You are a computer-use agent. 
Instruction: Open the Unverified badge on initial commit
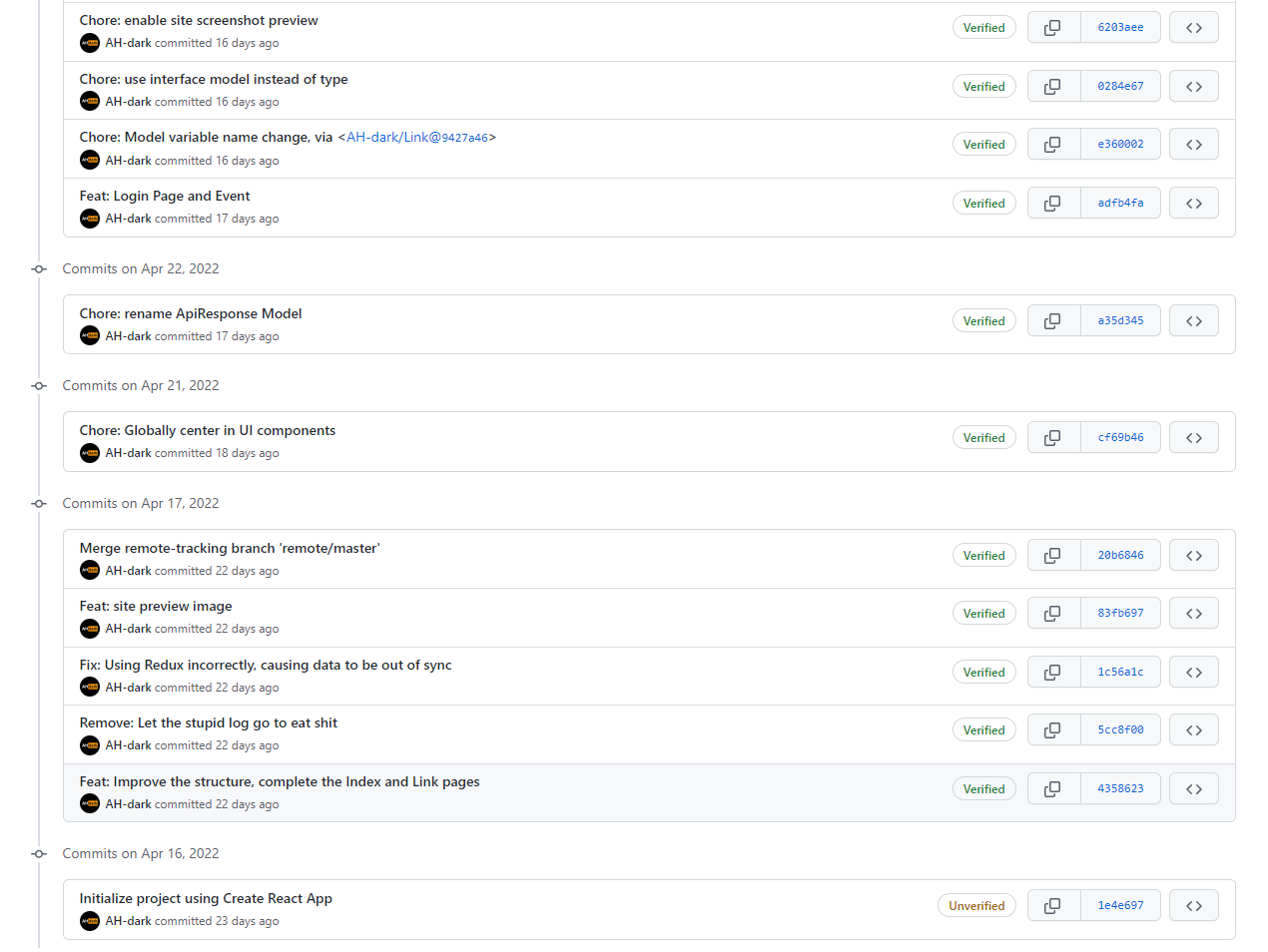click(976, 906)
